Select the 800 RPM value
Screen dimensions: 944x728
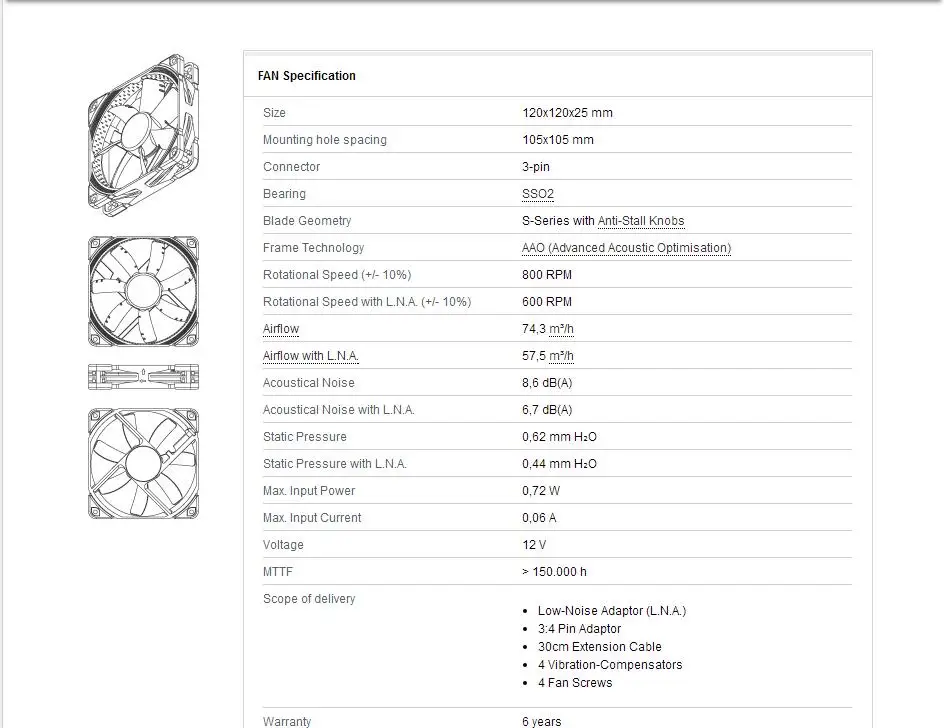click(x=547, y=275)
